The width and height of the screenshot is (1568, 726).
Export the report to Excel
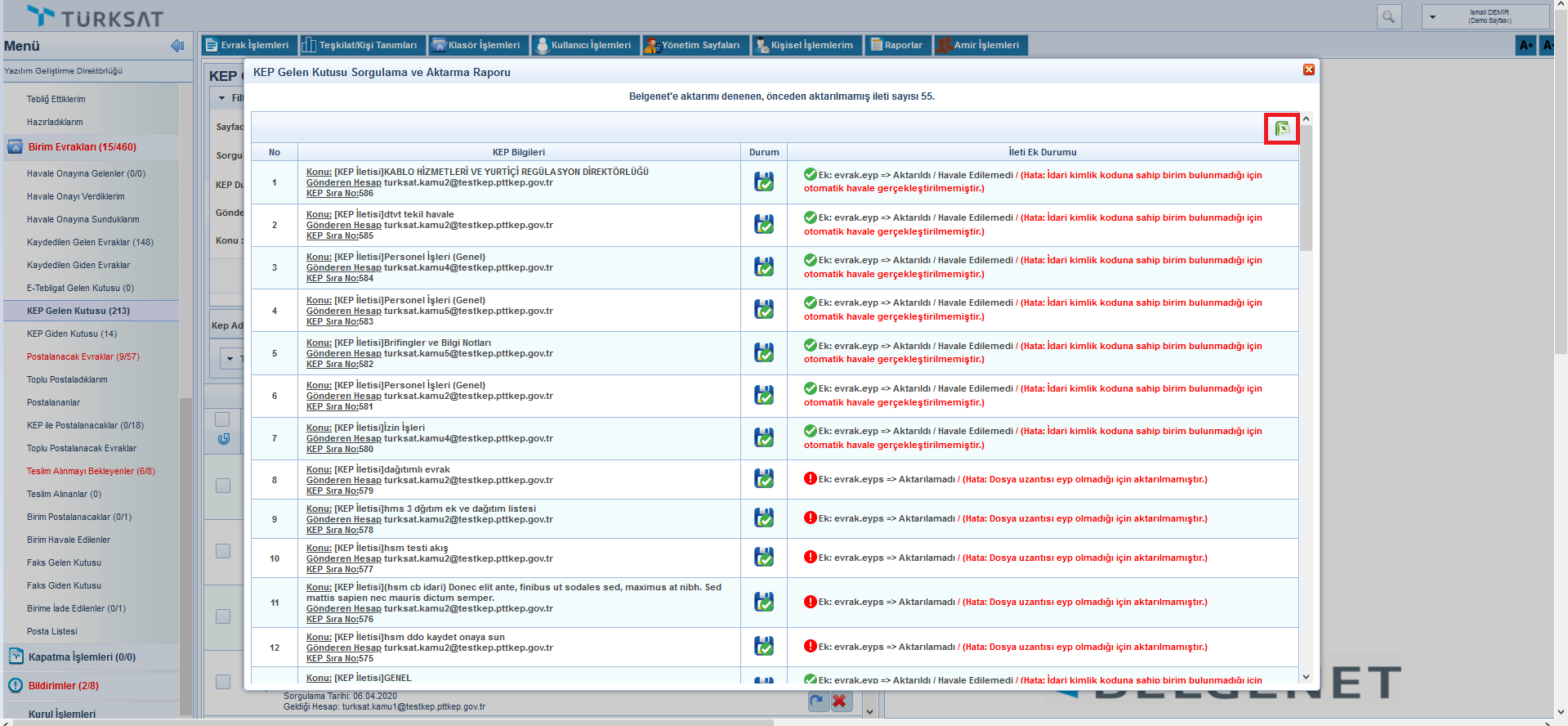tap(1281, 128)
